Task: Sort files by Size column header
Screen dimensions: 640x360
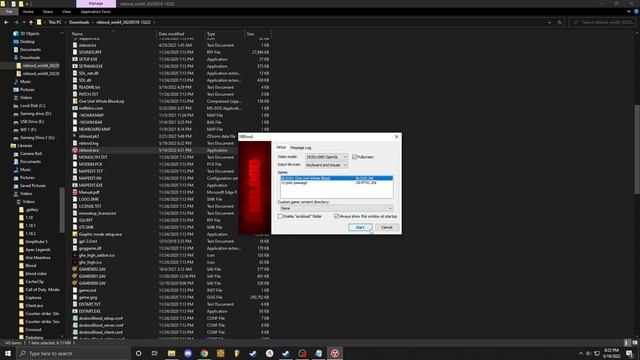Action: click(250, 34)
